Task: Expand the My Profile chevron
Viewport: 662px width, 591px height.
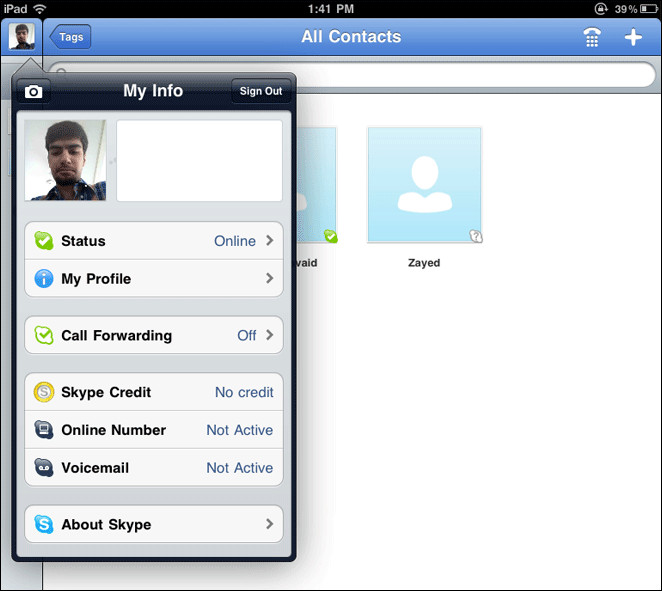Action: pyautogui.click(x=269, y=278)
